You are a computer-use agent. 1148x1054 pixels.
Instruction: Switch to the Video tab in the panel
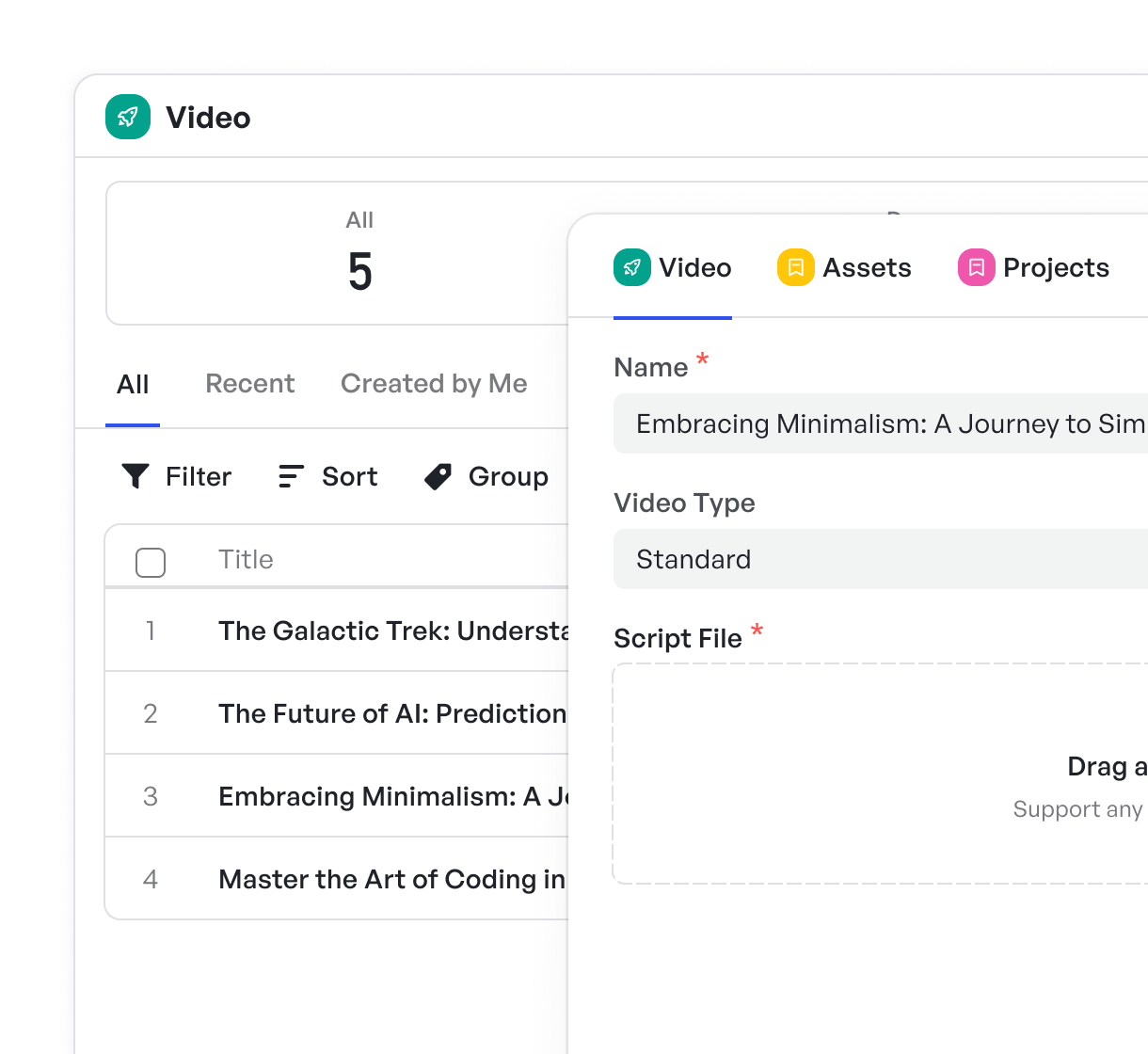(673, 268)
